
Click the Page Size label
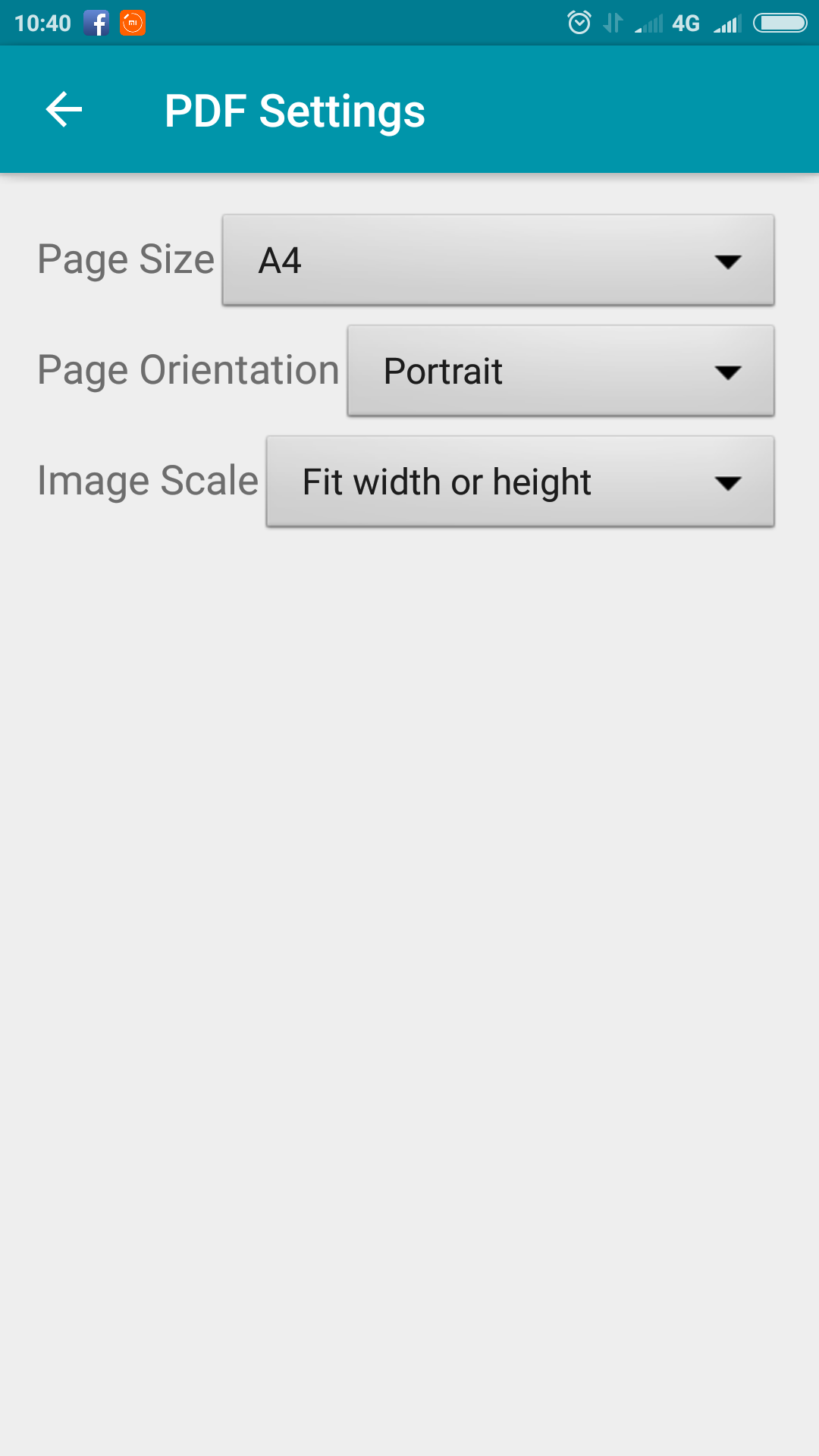pyautogui.click(x=126, y=260)
